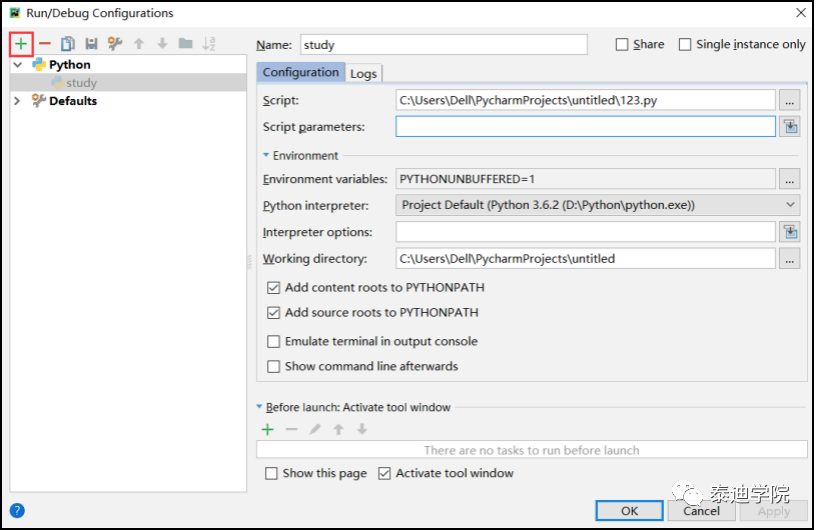Check Emulate terminal in output console
This screenshot has height=530, width=816.
274,342
